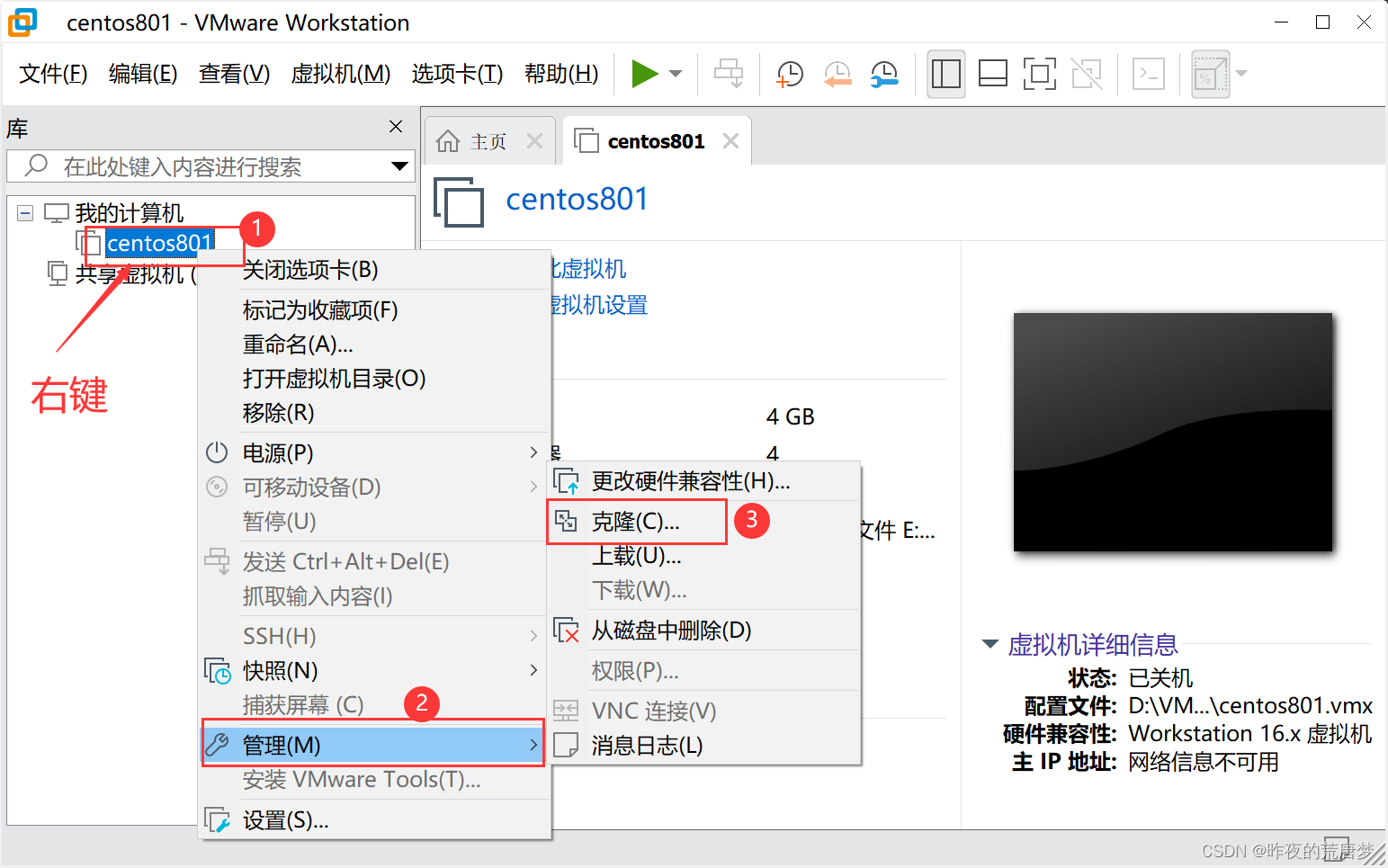Screen dimensions: 1388x868
Task: Open the 选项卡(T) menu
Action: (457, 74)
